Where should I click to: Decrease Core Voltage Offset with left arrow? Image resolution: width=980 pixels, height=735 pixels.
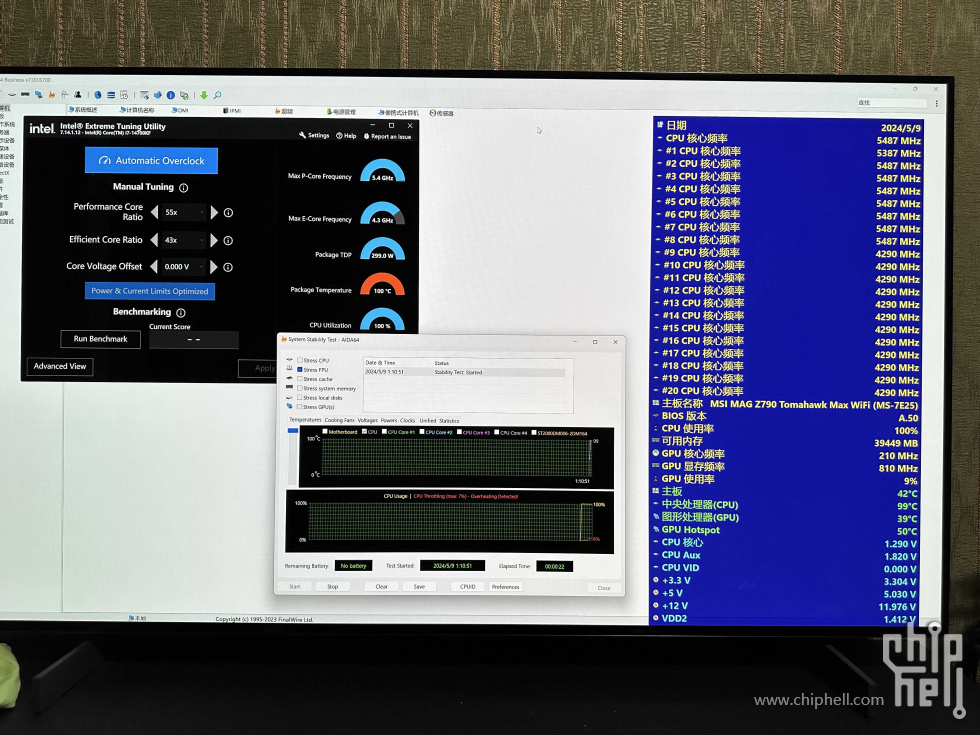pyautogui.click(x=154, y=267)
